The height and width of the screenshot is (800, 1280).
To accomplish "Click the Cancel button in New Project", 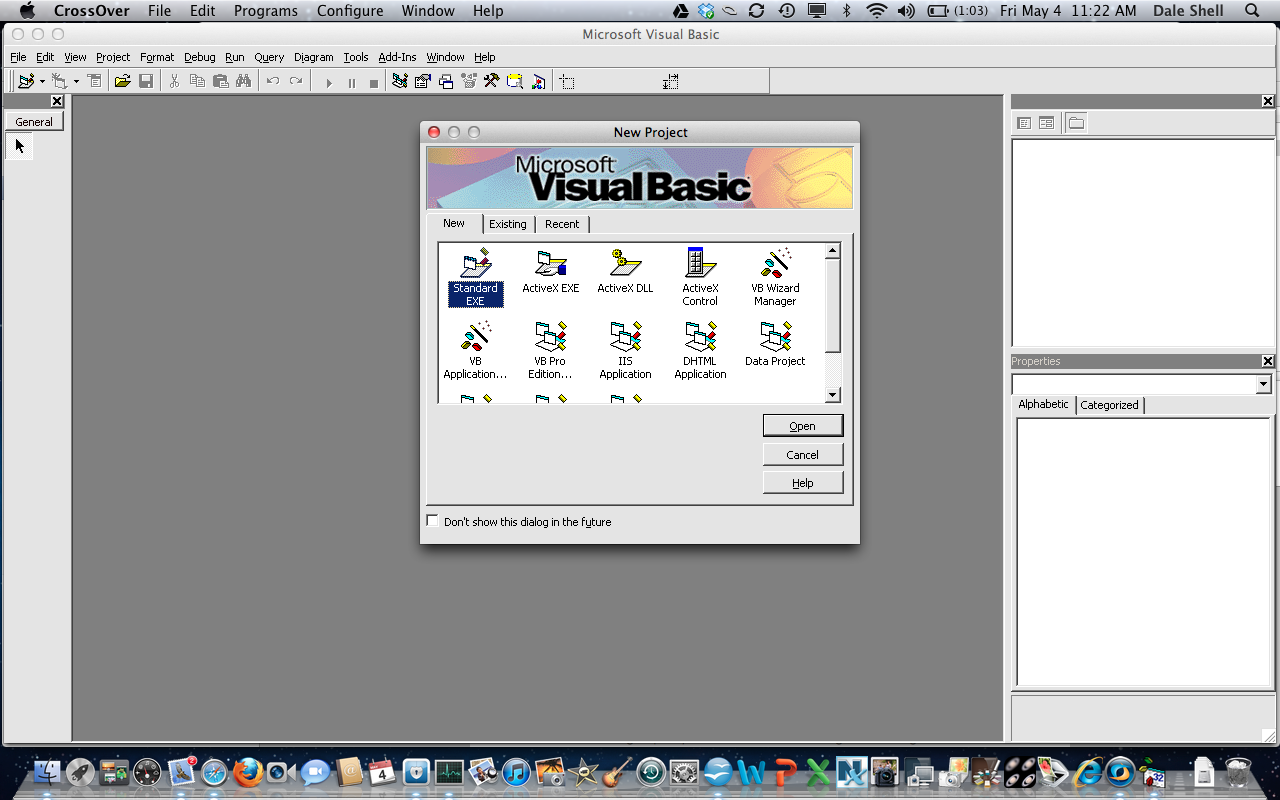I will point(802,454).
